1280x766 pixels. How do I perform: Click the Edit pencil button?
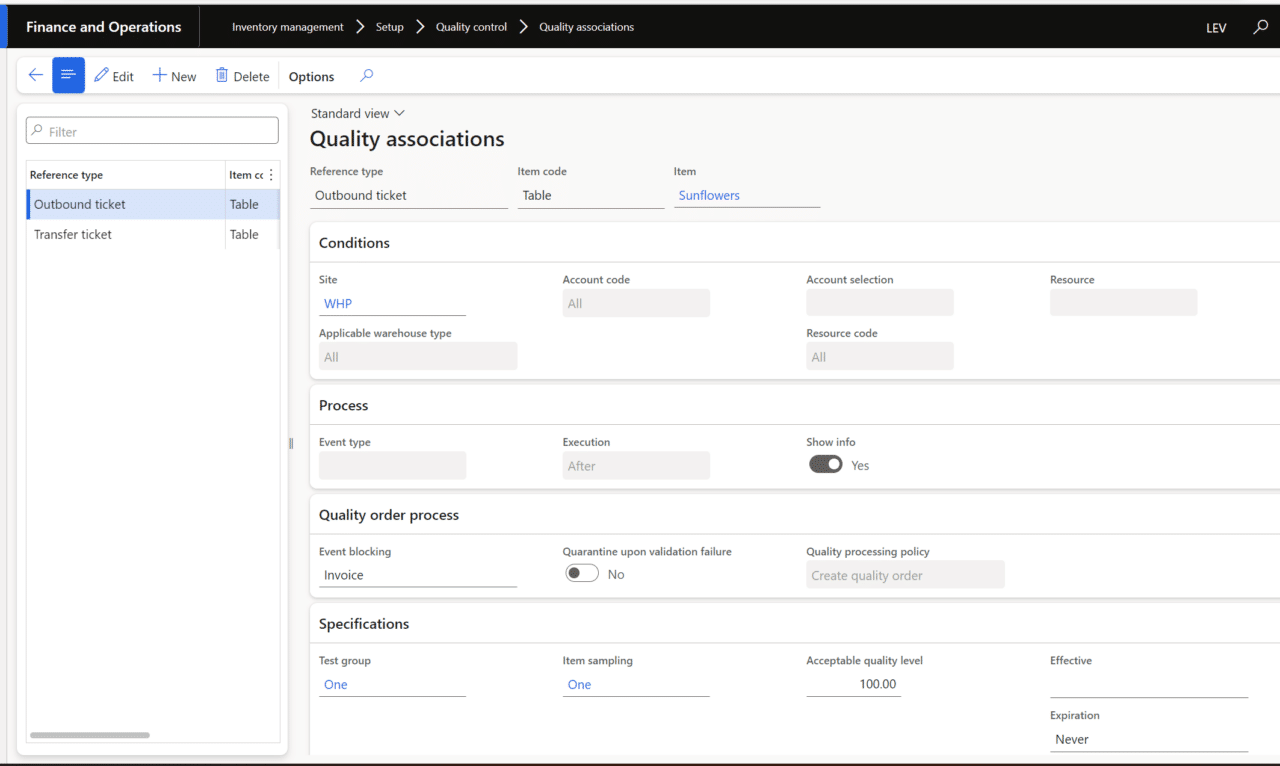click(114, 76)
